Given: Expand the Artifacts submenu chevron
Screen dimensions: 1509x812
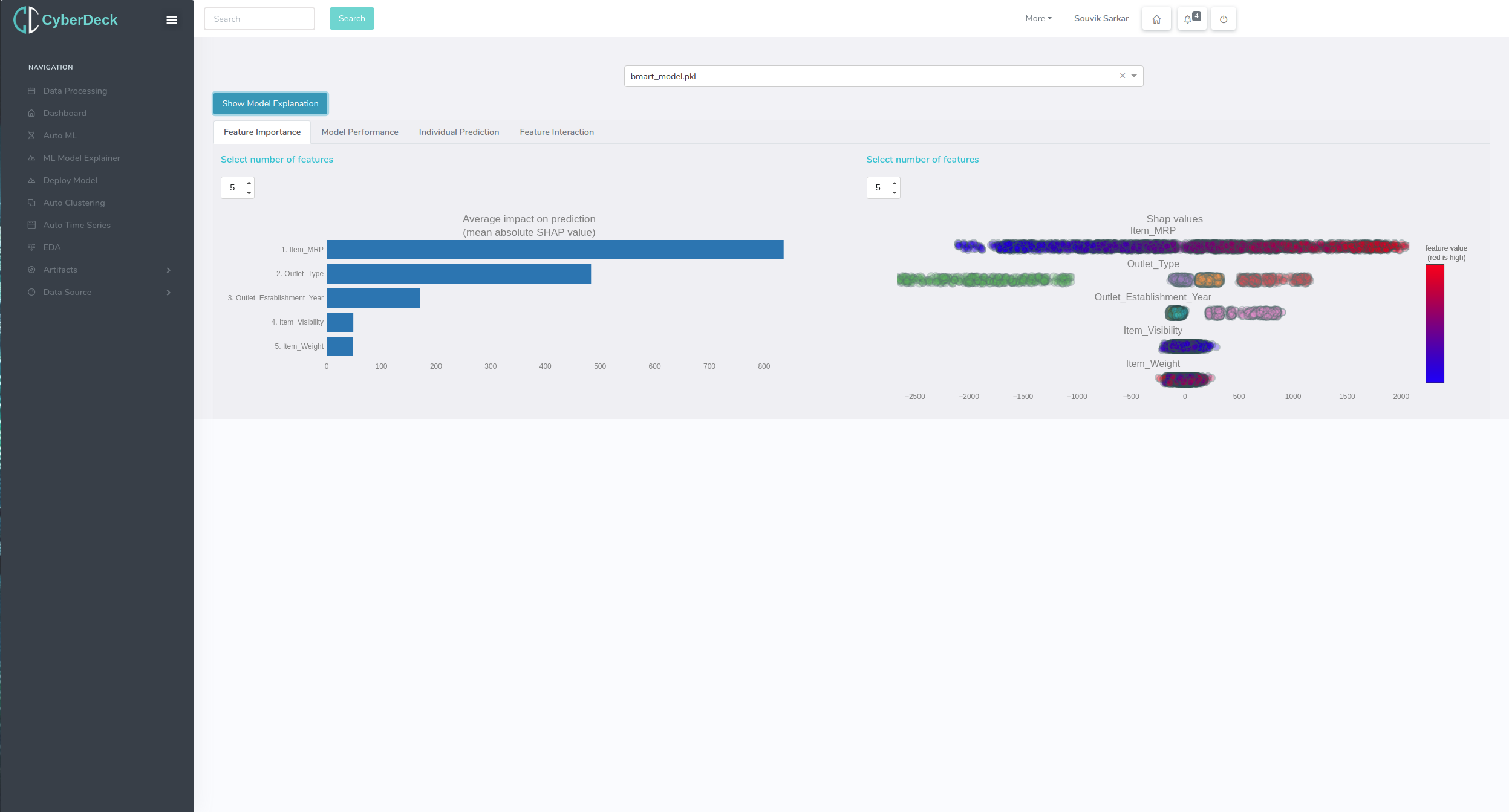Looking at the screenshot, I should (169, 270).
